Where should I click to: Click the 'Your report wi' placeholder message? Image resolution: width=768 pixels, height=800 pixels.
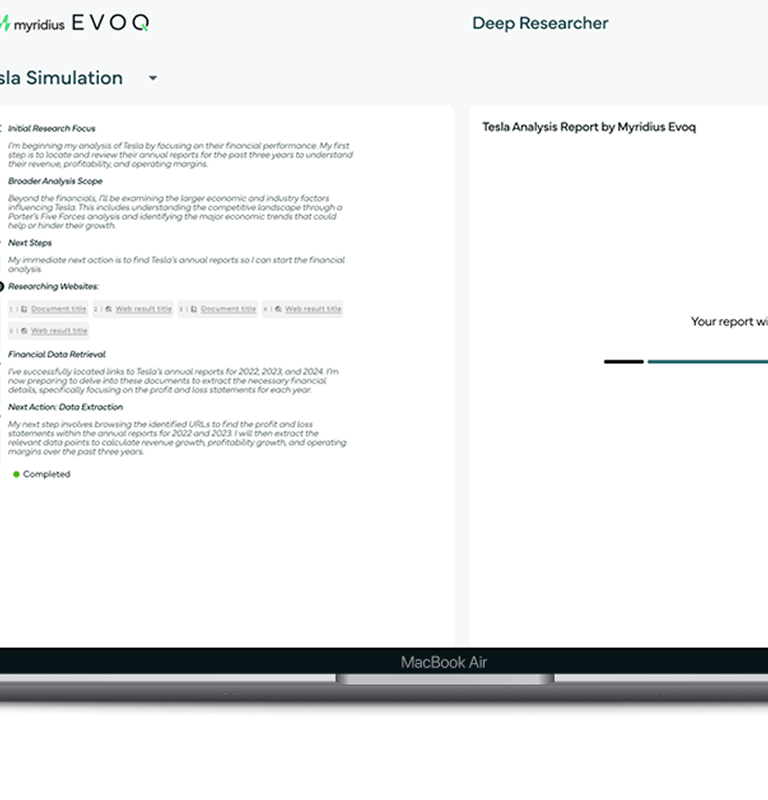[729, 322]
